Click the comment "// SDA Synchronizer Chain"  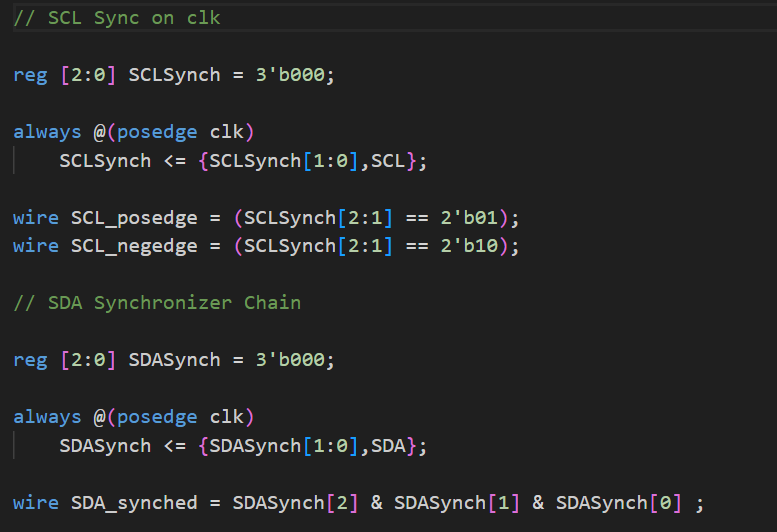point(158,303)
